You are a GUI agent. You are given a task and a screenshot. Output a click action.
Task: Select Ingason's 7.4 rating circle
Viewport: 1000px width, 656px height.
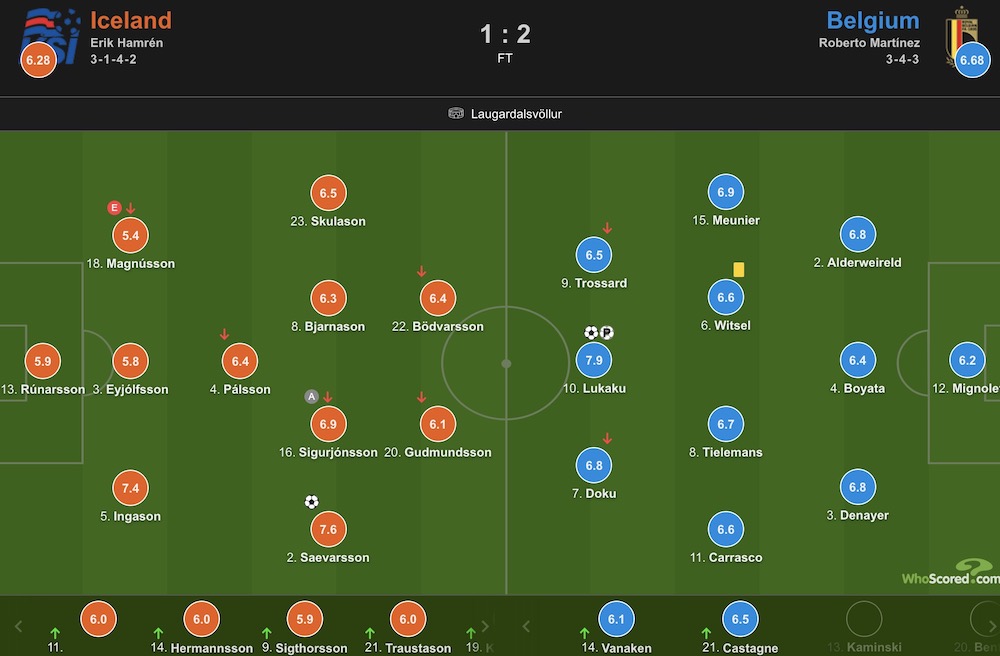click(x=130, y=488)
